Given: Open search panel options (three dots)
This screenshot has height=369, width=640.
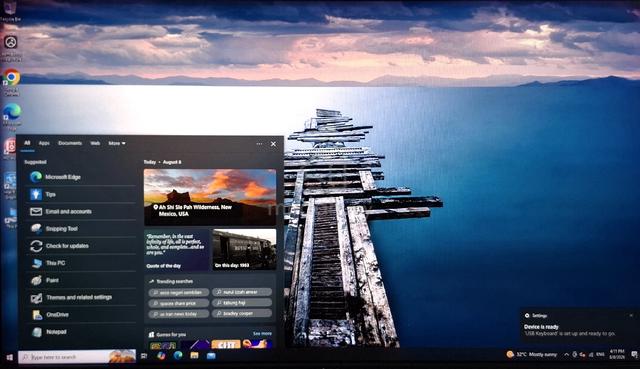Looking at the screenshot, I should (x=259, y=144).
